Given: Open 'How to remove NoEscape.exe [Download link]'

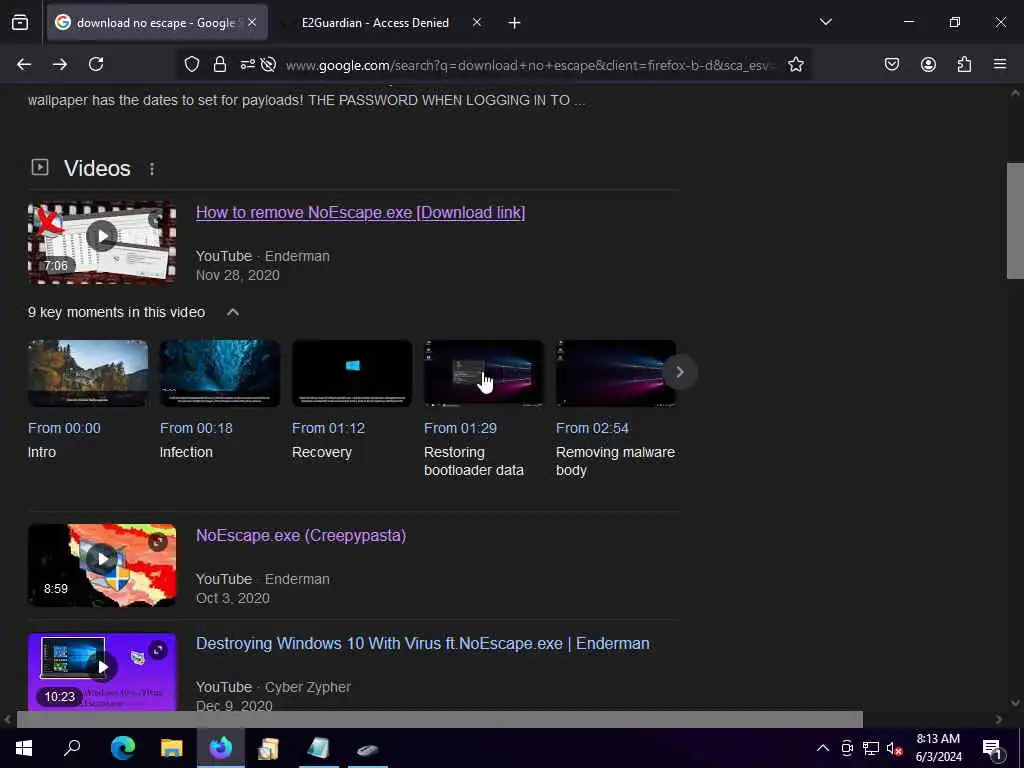Looking at the screenshot, I should (x=360, y=212).
